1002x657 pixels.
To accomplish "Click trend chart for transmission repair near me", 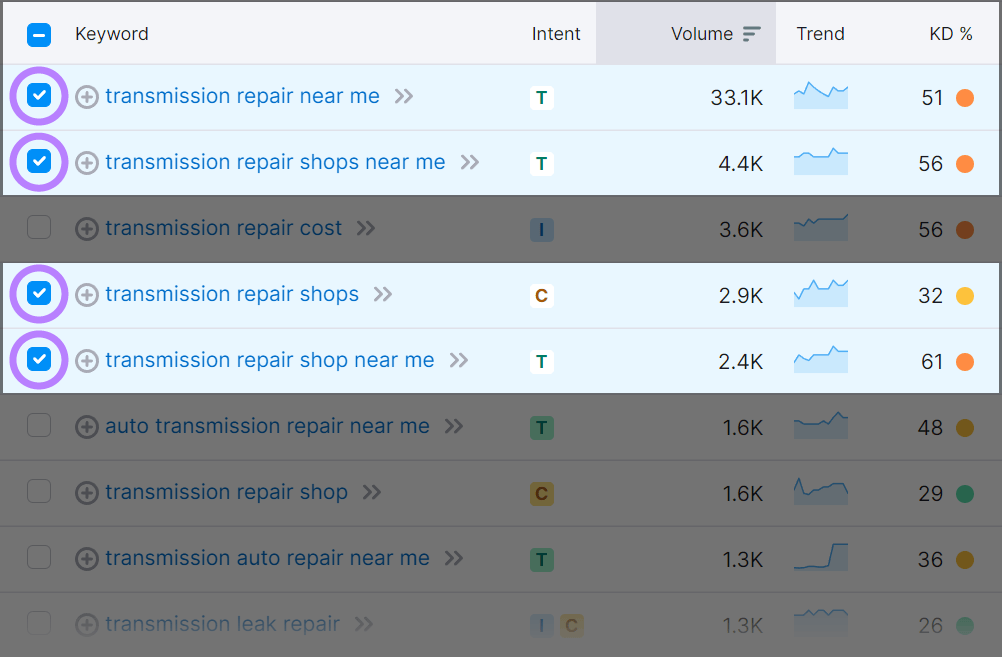I will (x=821, y=95).
